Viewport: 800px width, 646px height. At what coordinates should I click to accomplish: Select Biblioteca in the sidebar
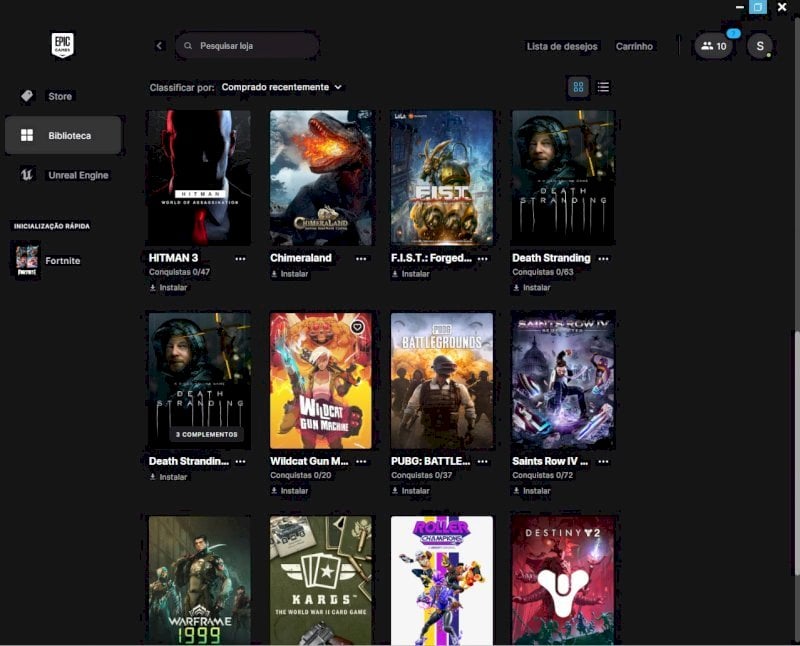coord(63,135)
